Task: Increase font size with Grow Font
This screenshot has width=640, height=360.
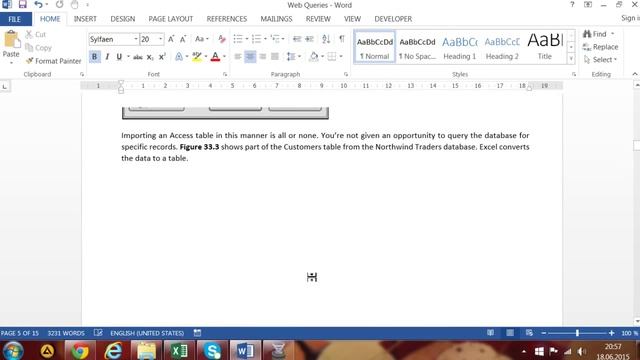Action: coord(171,39)
